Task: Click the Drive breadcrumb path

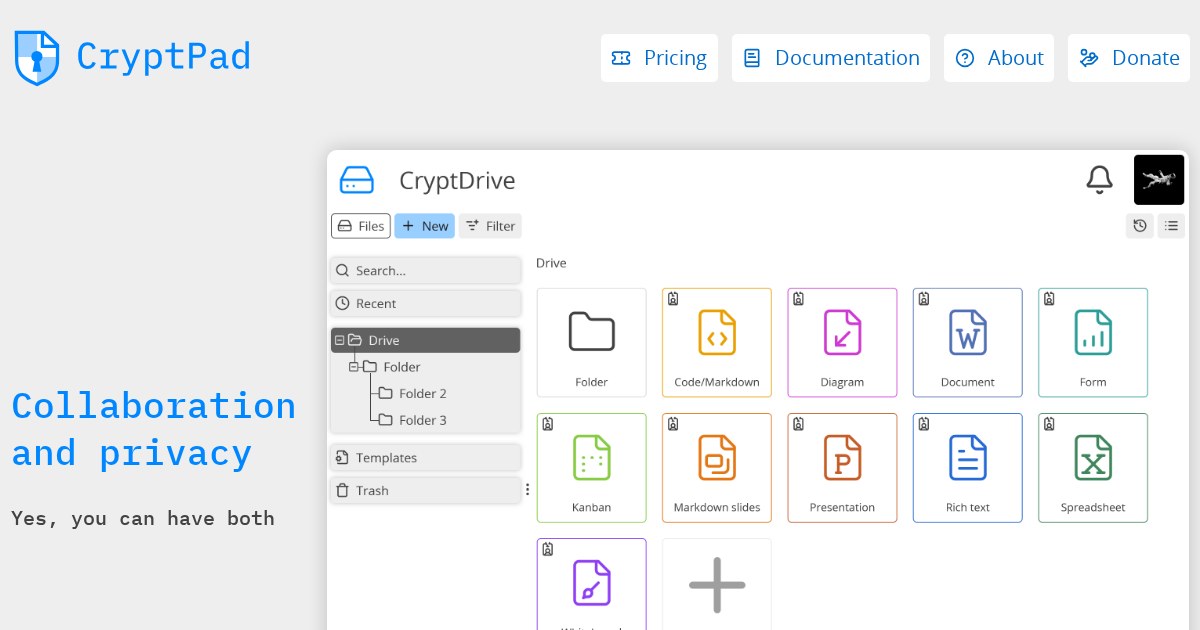Action: click(551, 263)
